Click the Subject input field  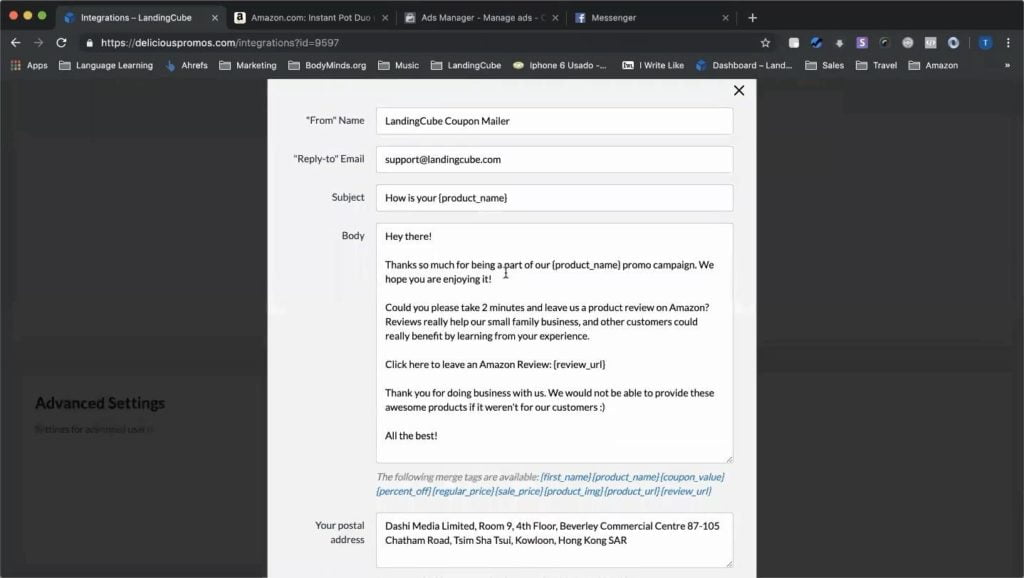tap(554, 198)
